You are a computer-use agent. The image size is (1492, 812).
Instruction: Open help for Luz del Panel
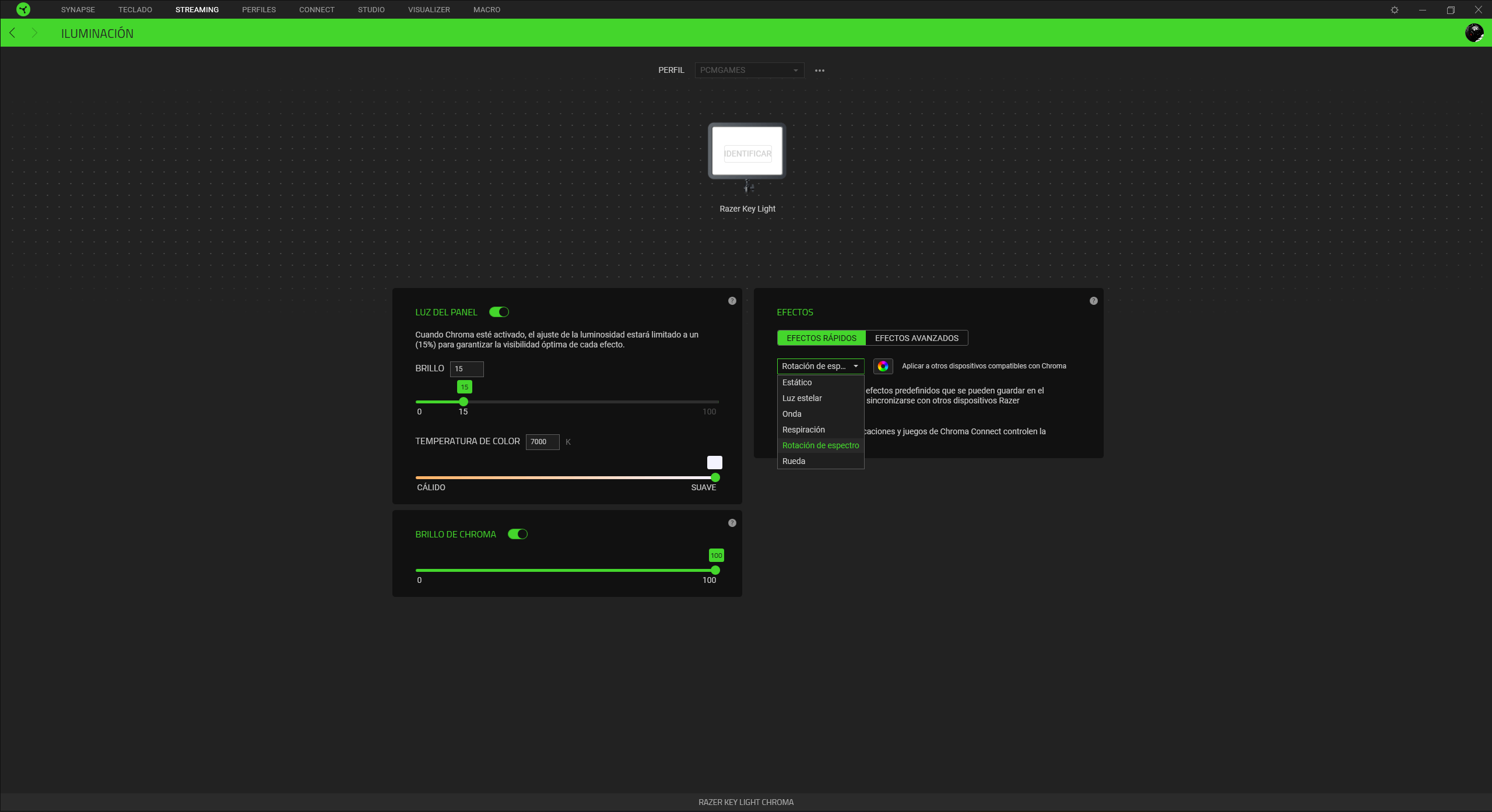[x=732, y=301]
